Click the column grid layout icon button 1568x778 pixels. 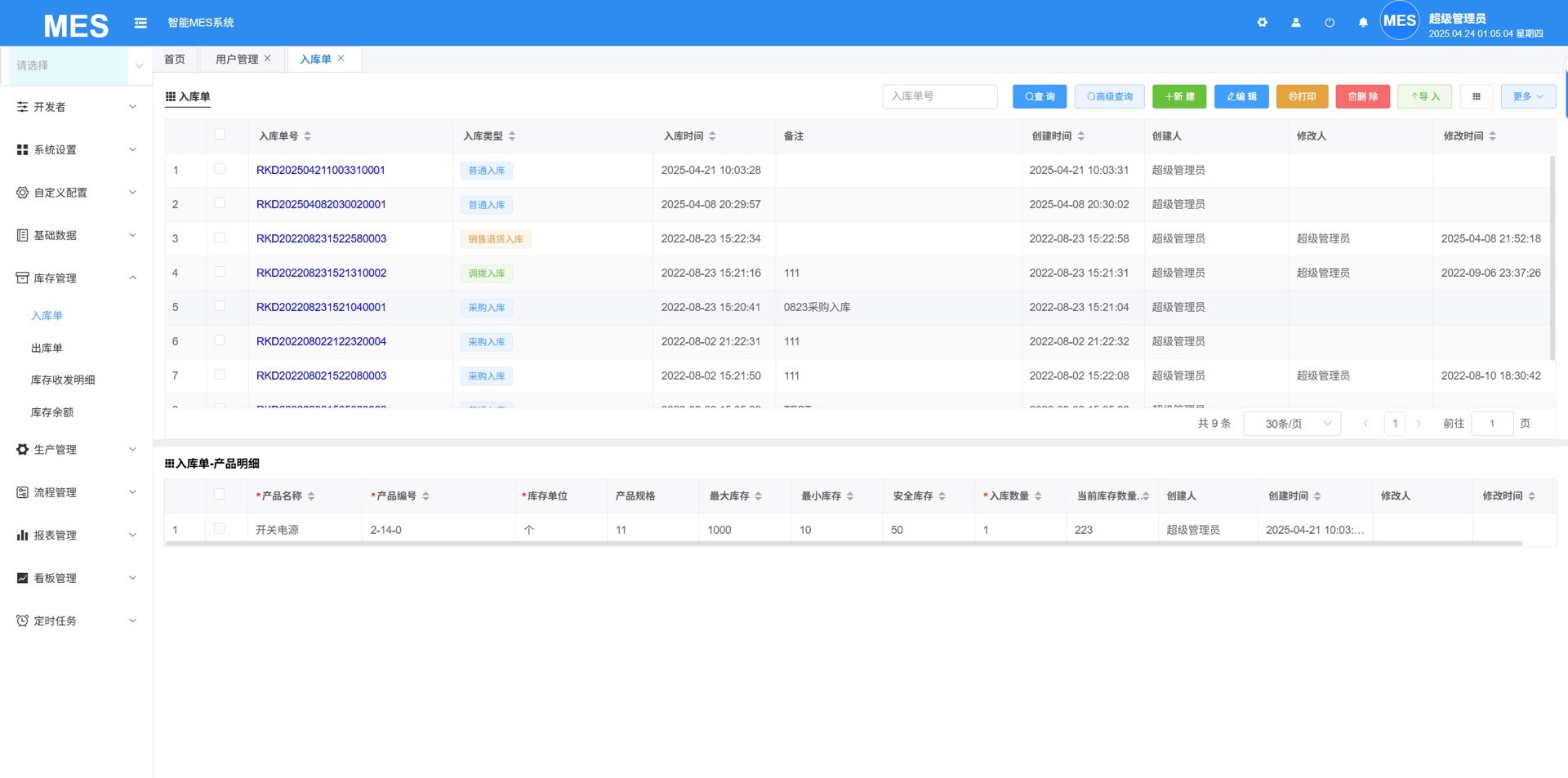point(1476,96)
